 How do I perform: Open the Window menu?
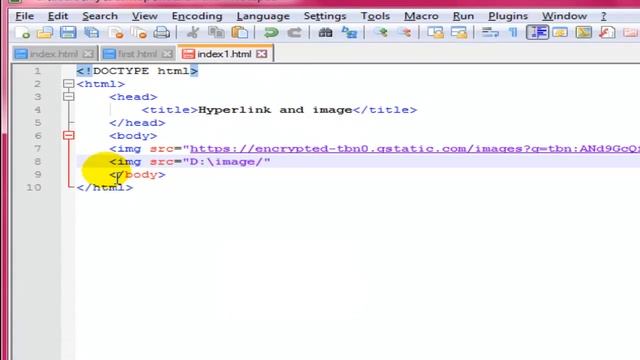pyautogui.click(x=564, y=16)
